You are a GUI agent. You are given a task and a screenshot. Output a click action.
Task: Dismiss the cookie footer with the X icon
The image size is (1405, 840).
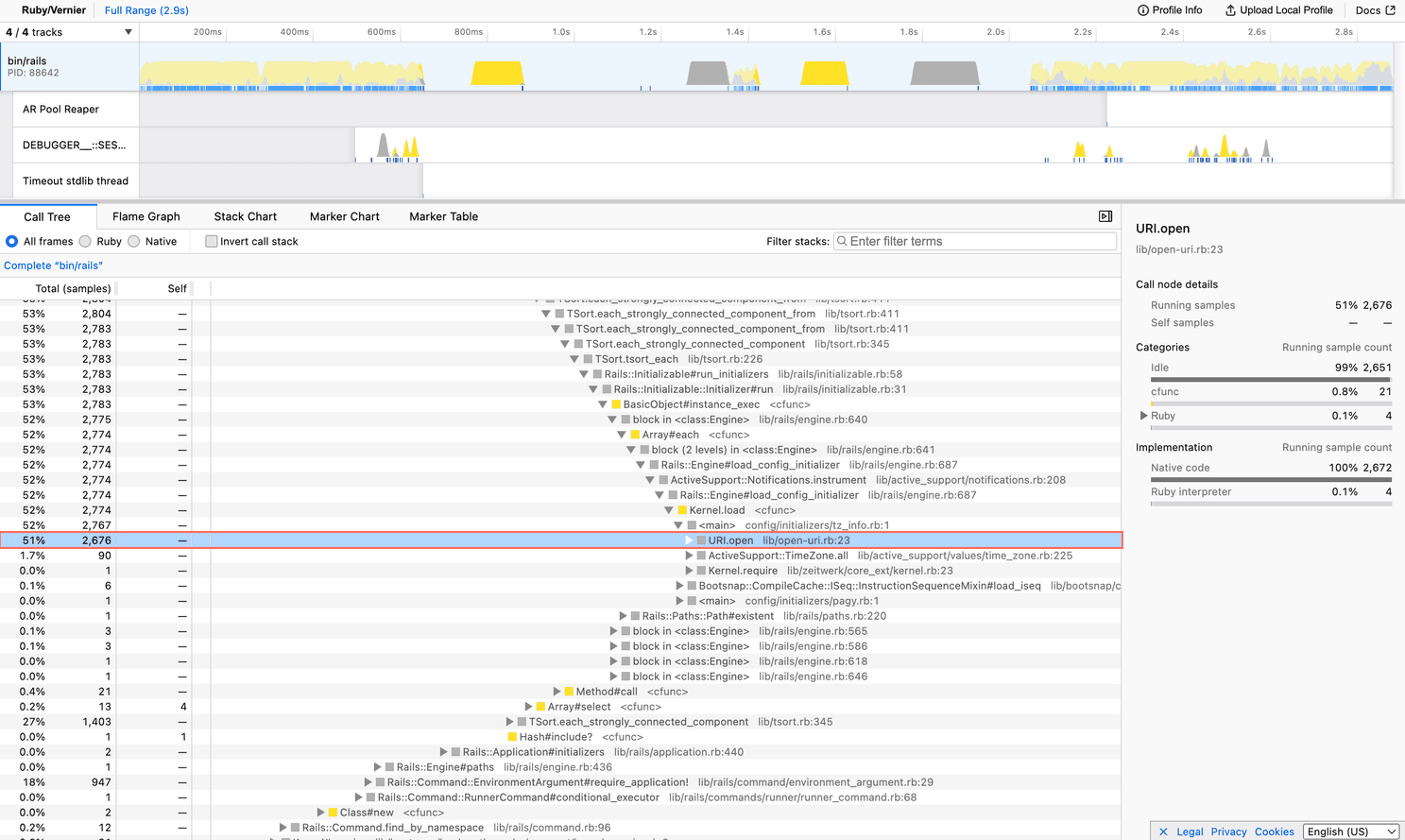pos(1163,831)
